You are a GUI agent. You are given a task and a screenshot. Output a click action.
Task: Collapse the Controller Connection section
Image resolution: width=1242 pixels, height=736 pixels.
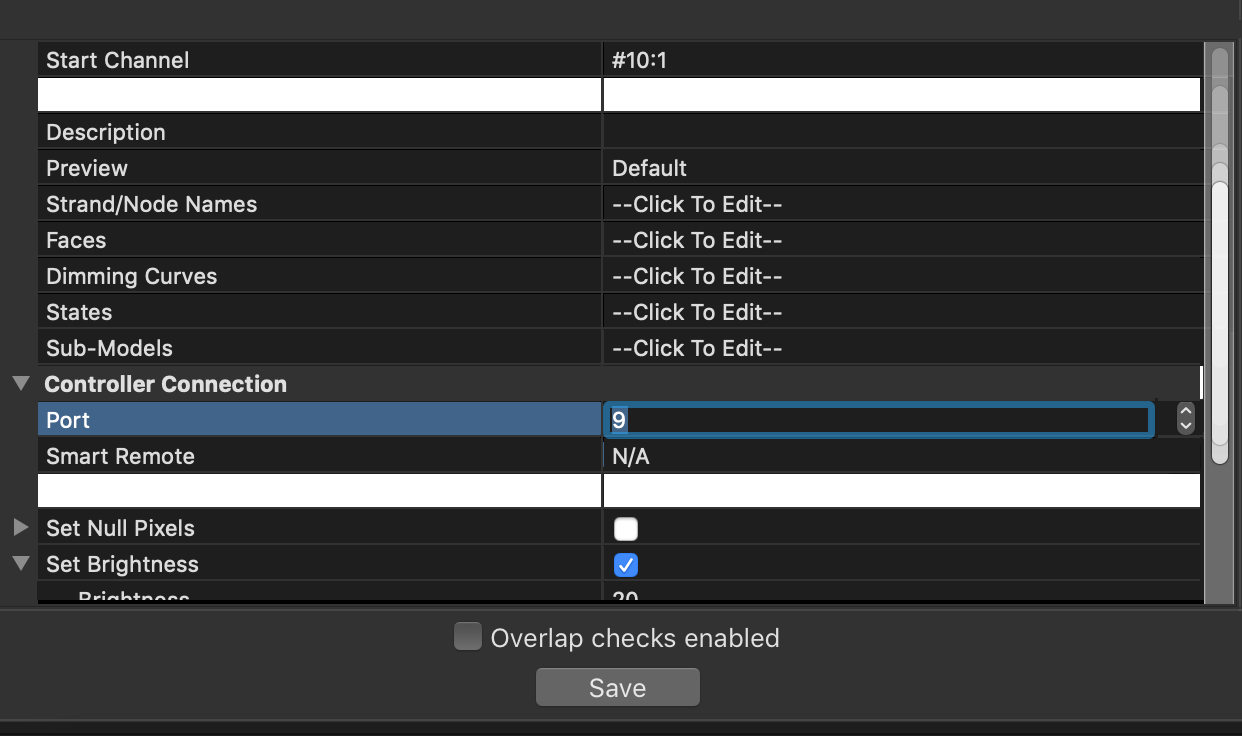[x=19, y=383]
